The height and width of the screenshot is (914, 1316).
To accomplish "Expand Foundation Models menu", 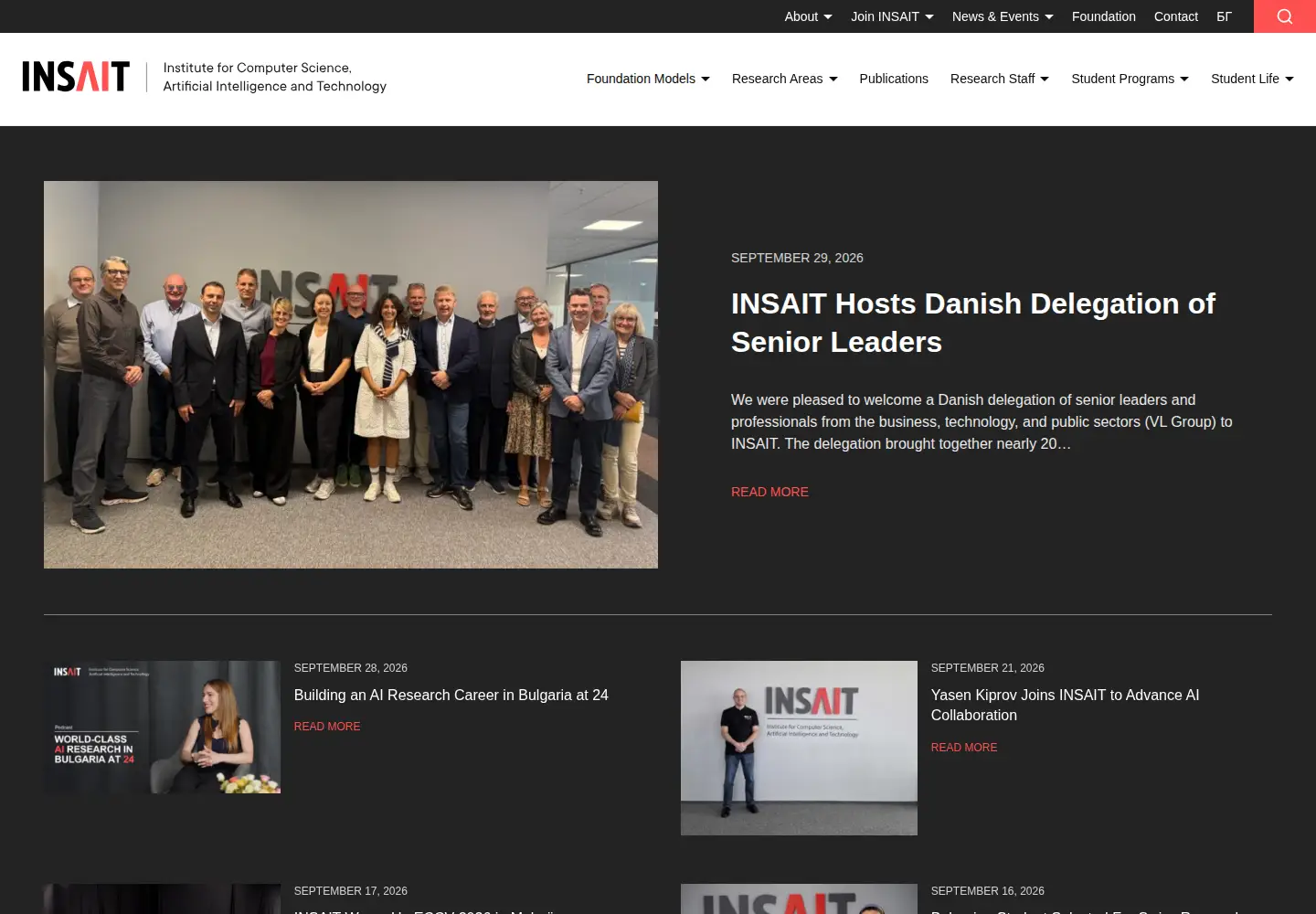I will pos(648,79).
